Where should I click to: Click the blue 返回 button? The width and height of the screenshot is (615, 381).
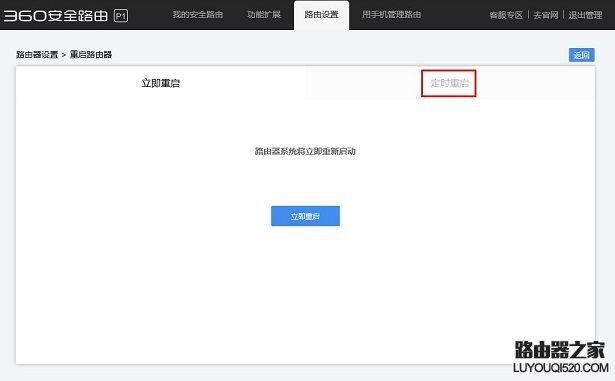[582, 55]
